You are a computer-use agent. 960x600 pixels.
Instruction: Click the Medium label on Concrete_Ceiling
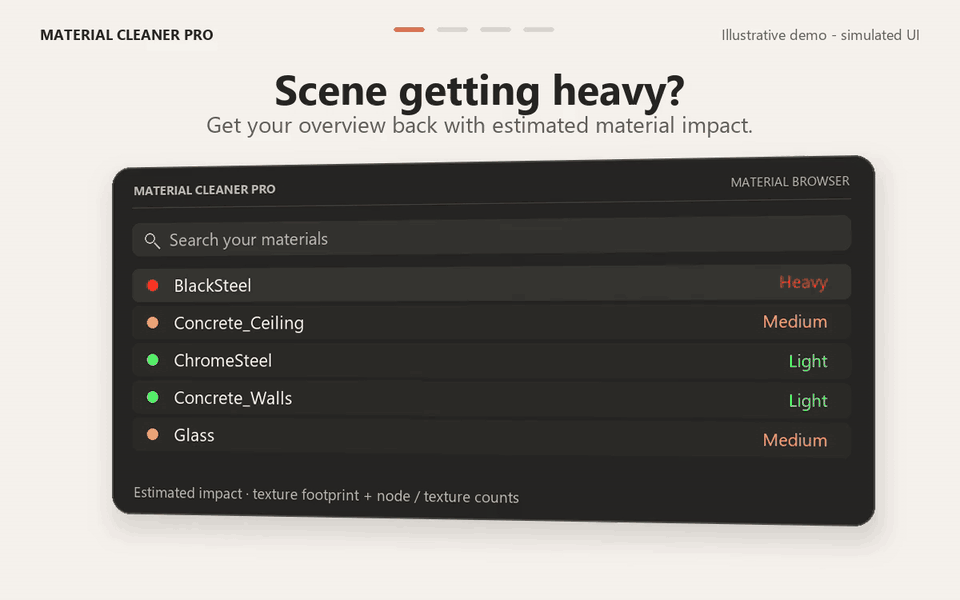point(795,321)
